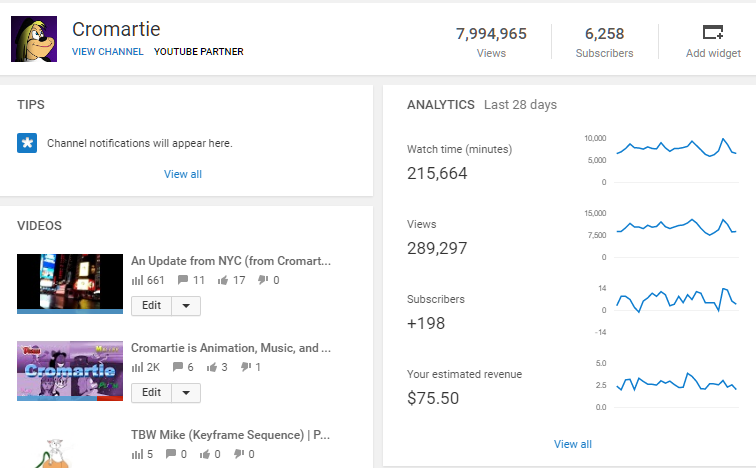Click the 6,258 subscribers count

605,34
